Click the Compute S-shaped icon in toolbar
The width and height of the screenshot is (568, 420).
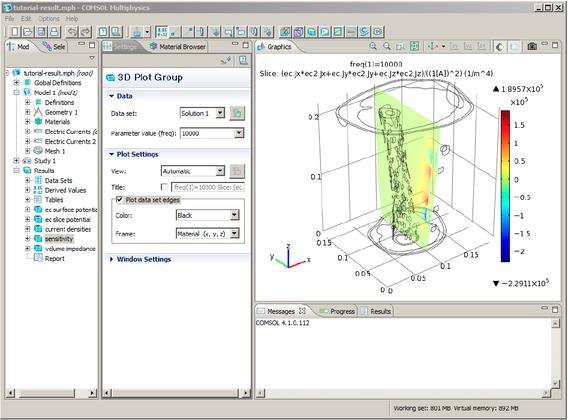click(x=364, y=32)
